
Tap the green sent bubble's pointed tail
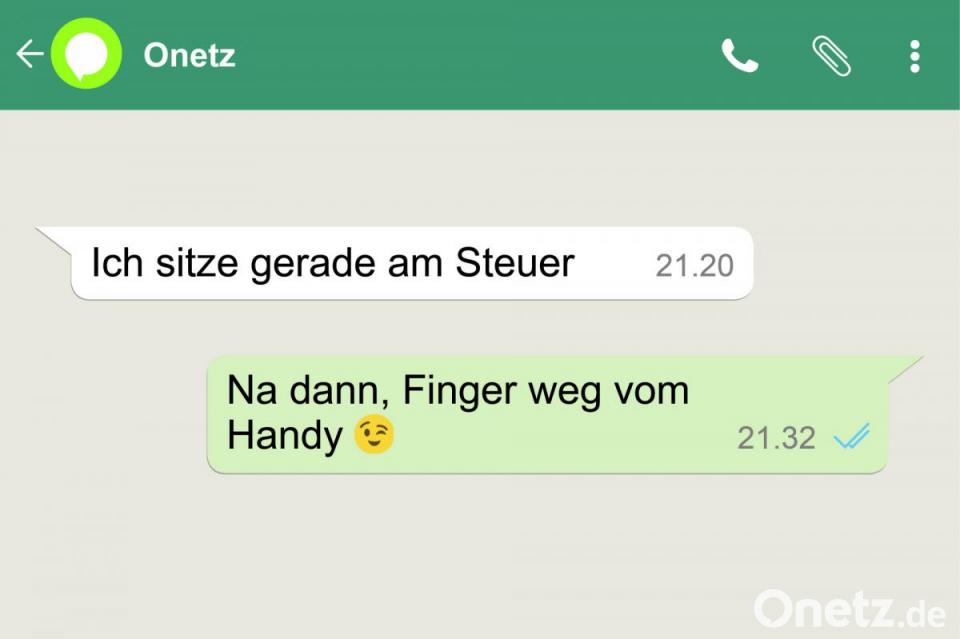pos(905,369)
